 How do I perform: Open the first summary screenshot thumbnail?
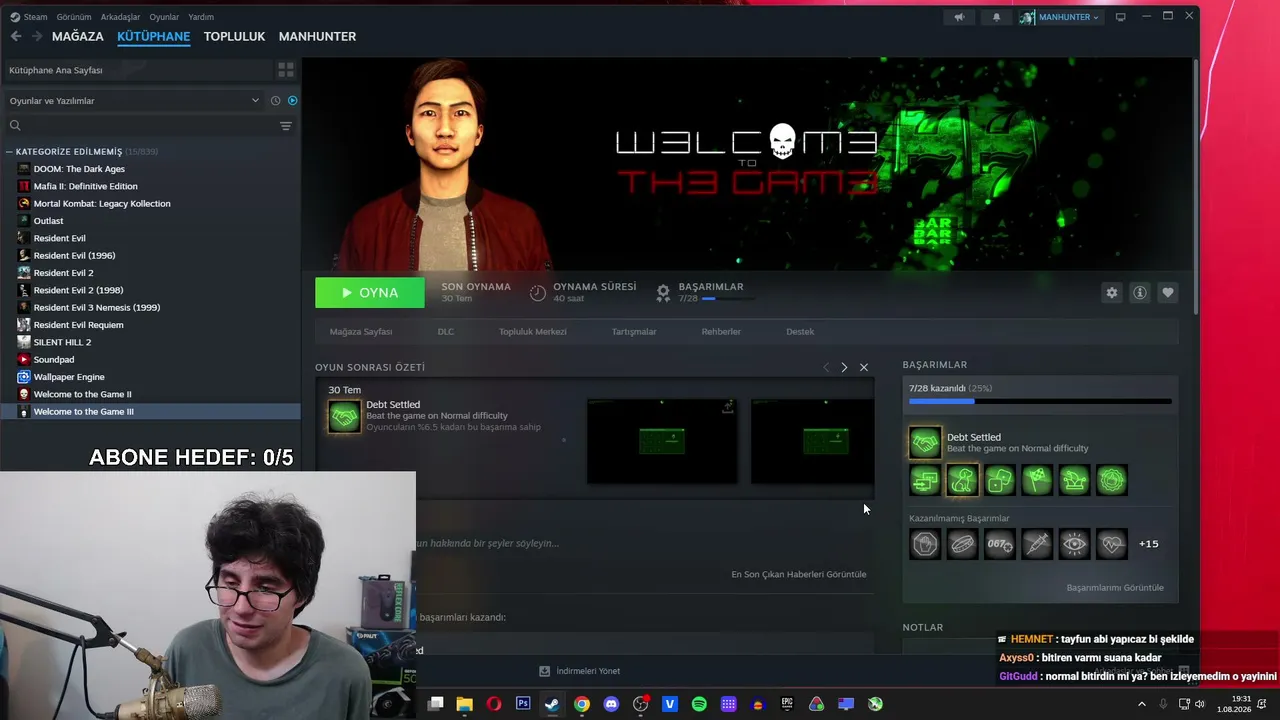(x=662, y=441)
